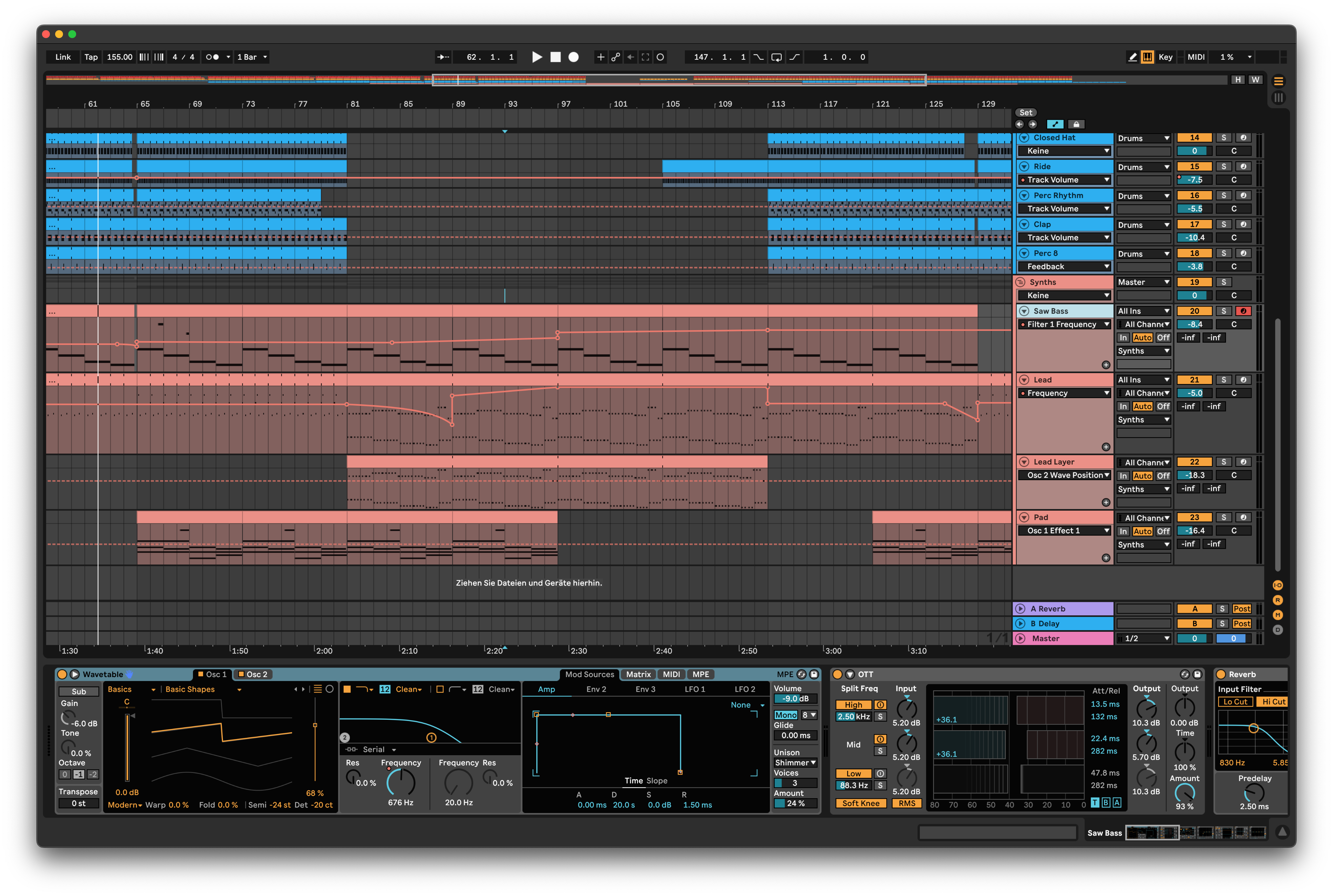Select the LFO 1 modulation tab

click(695, 689)
